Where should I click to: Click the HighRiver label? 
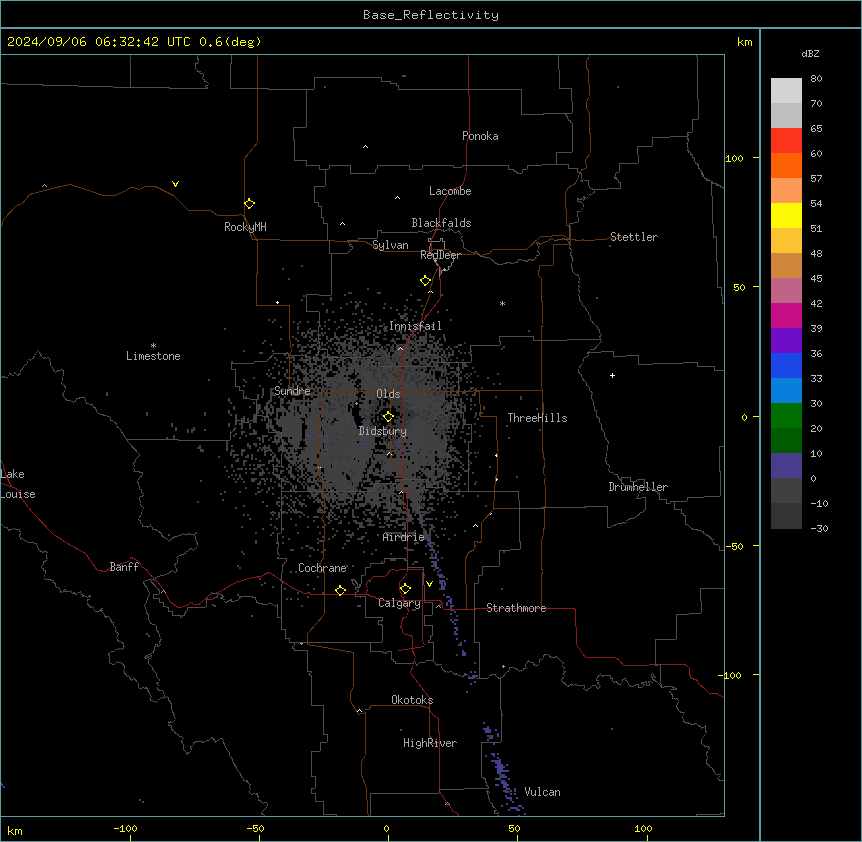click(430, 743)
